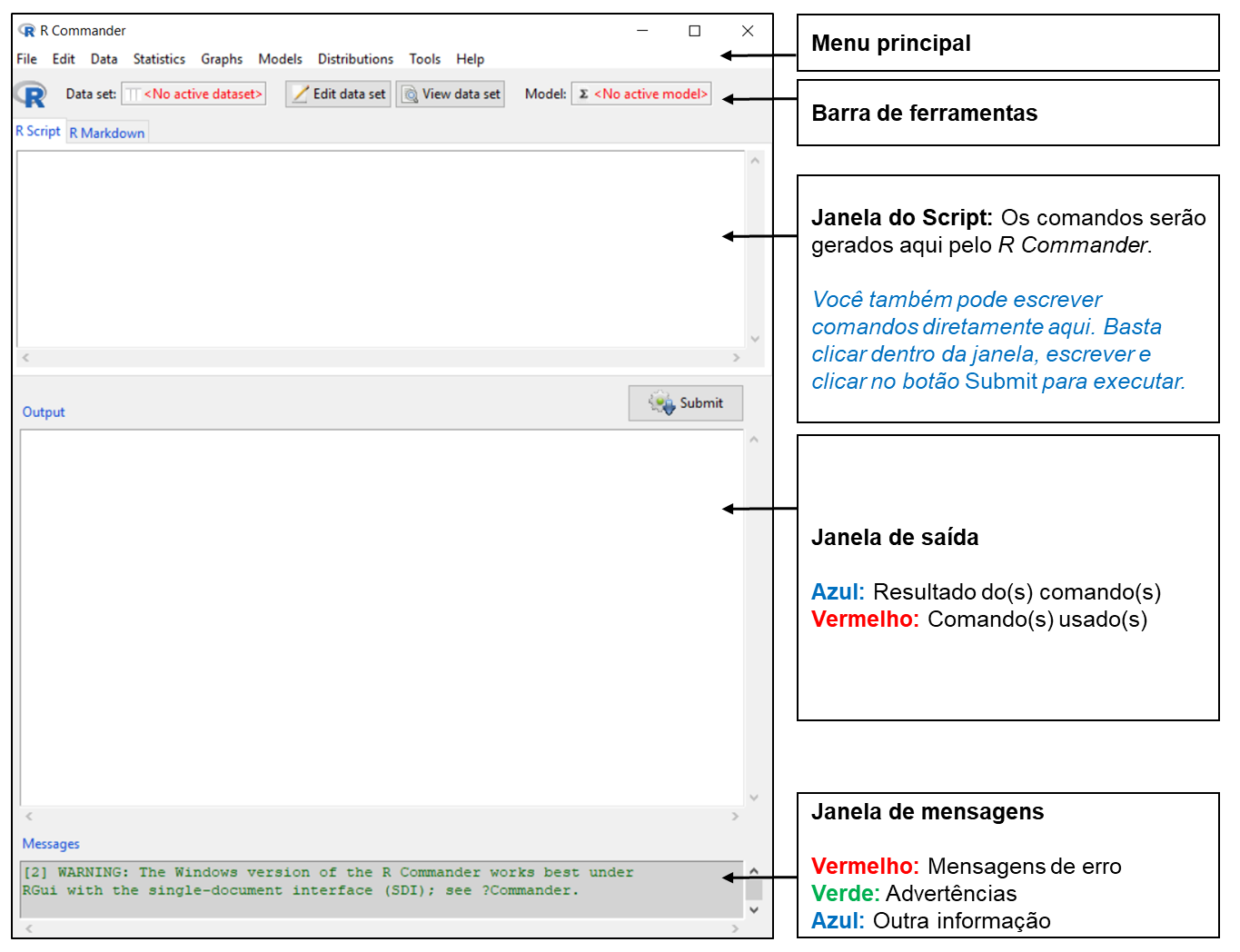Switch to the R Markdown tab

(x=107, y=133)
